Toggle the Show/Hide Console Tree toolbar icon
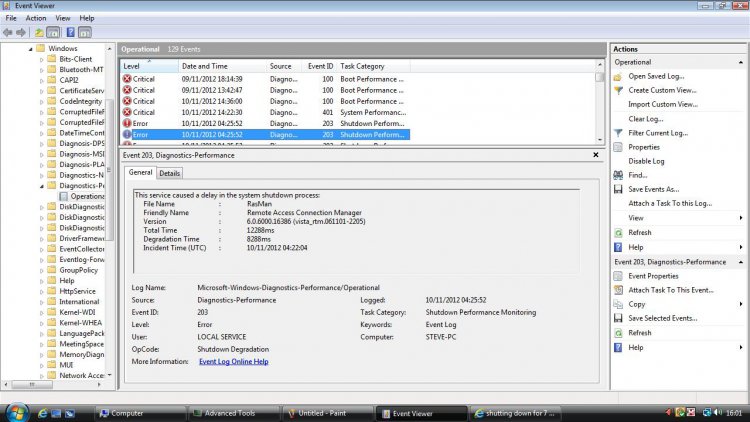The width and height of the screenshot is (750, 422). 53,33
